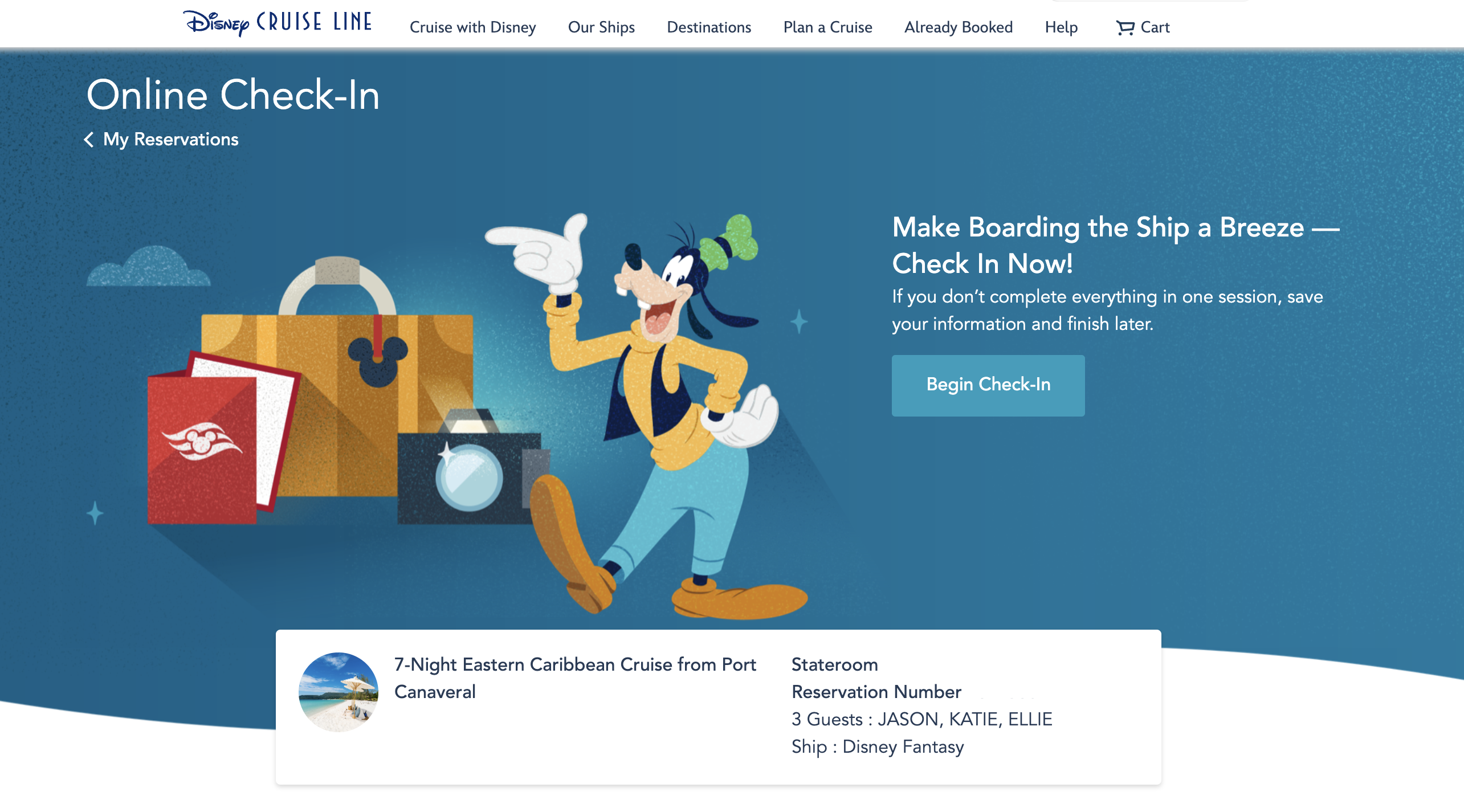Click the 7-Night Eastern Caribbean Cruise title
1464x812 pixels.
pyautogui.click(x=575, y=678)
